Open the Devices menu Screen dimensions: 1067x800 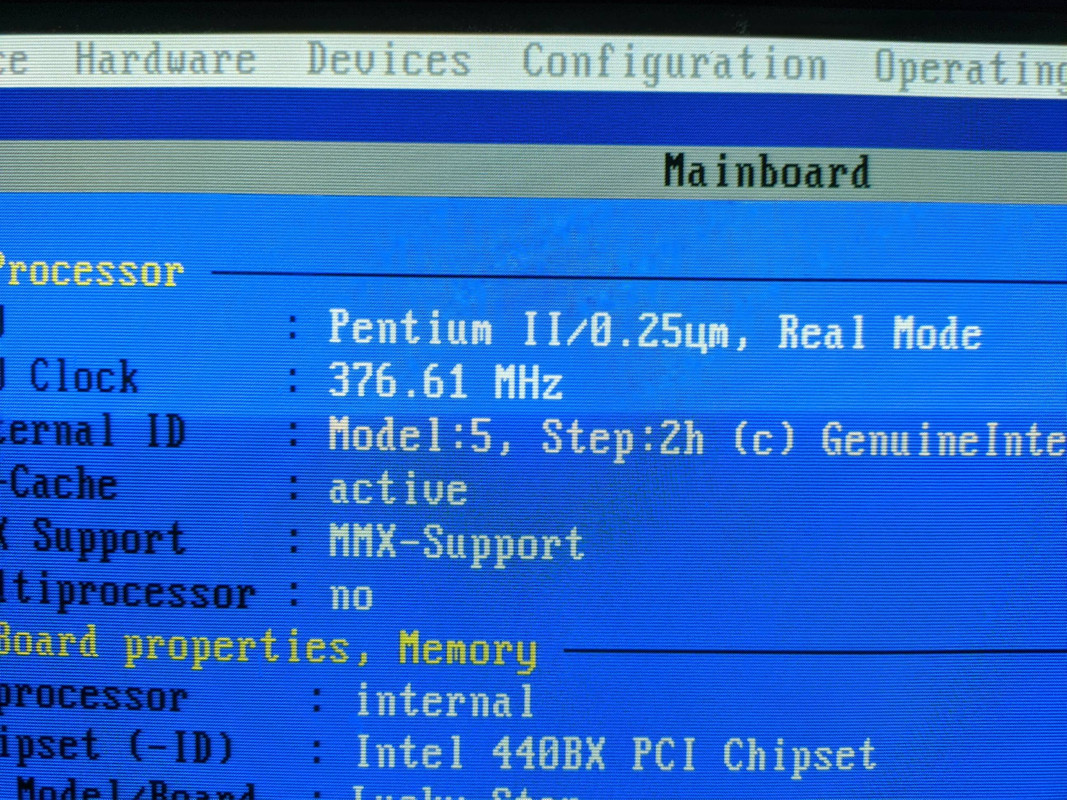tap(389, 59)
